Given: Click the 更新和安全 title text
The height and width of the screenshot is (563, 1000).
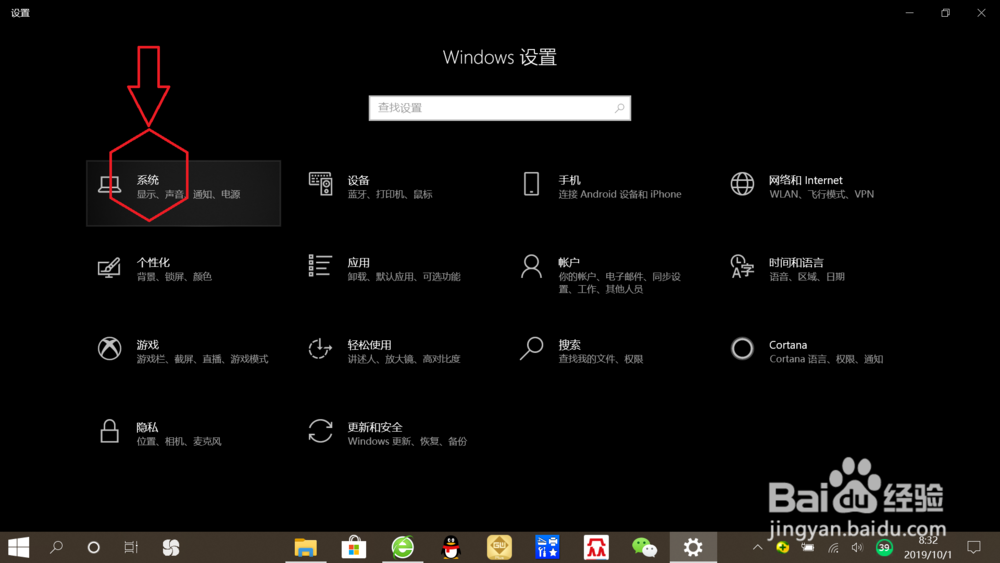Looking at the screenshot, I should tap(375, 427).
